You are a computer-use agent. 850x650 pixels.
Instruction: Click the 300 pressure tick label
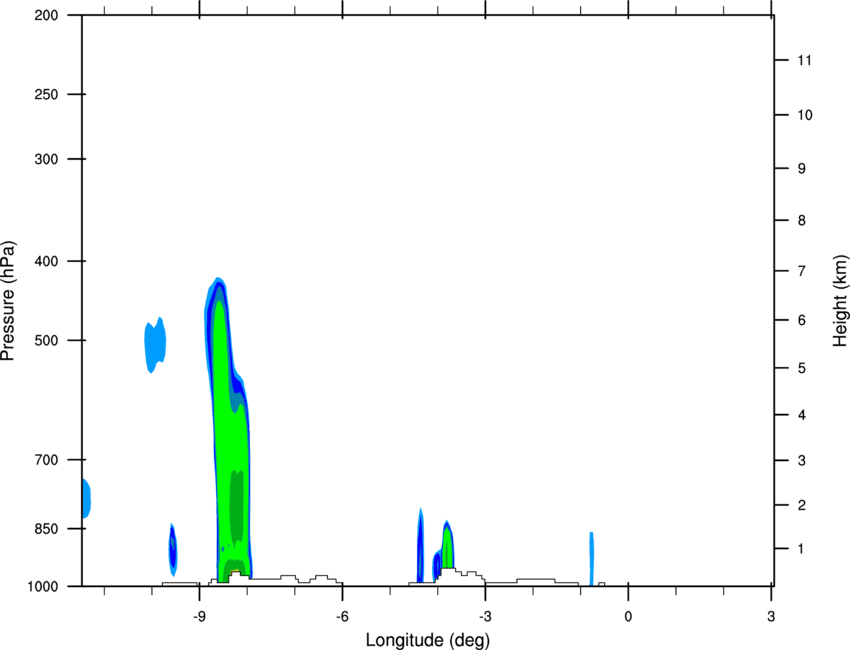pos(46,159)
